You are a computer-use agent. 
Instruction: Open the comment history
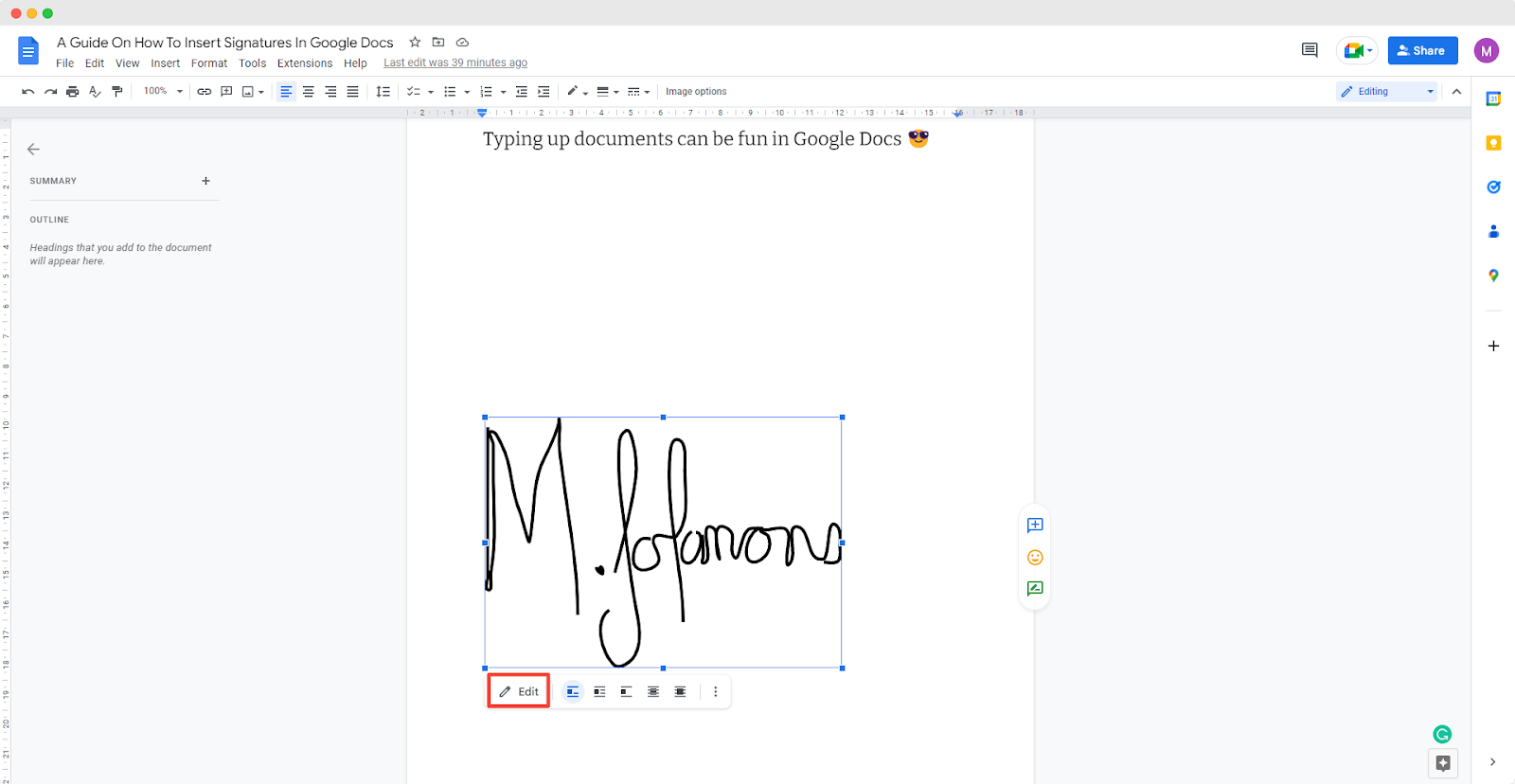[x=1310, y=50]
